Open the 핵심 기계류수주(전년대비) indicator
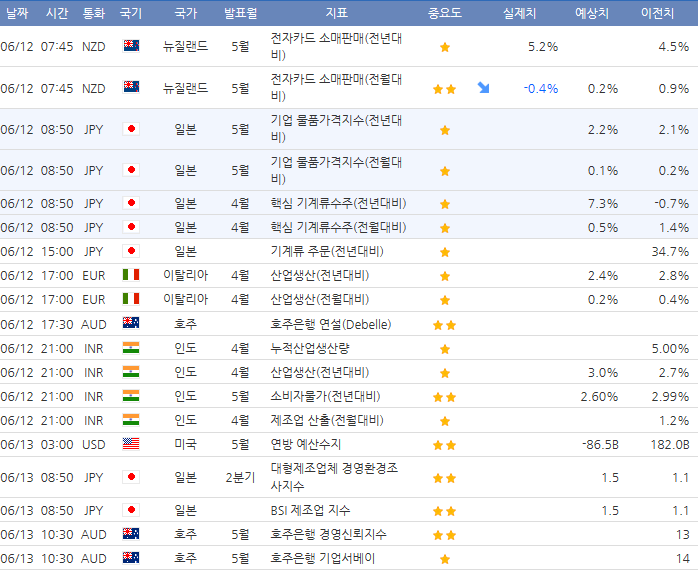Image resolution: width=698 pixels, height=573 pixels. point(338,203)
